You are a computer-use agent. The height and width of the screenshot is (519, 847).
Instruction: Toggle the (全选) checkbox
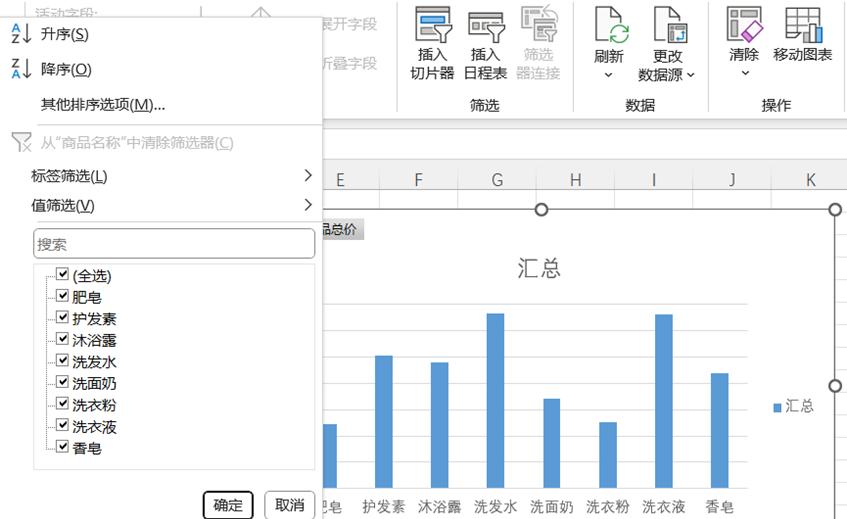(63, 274)
